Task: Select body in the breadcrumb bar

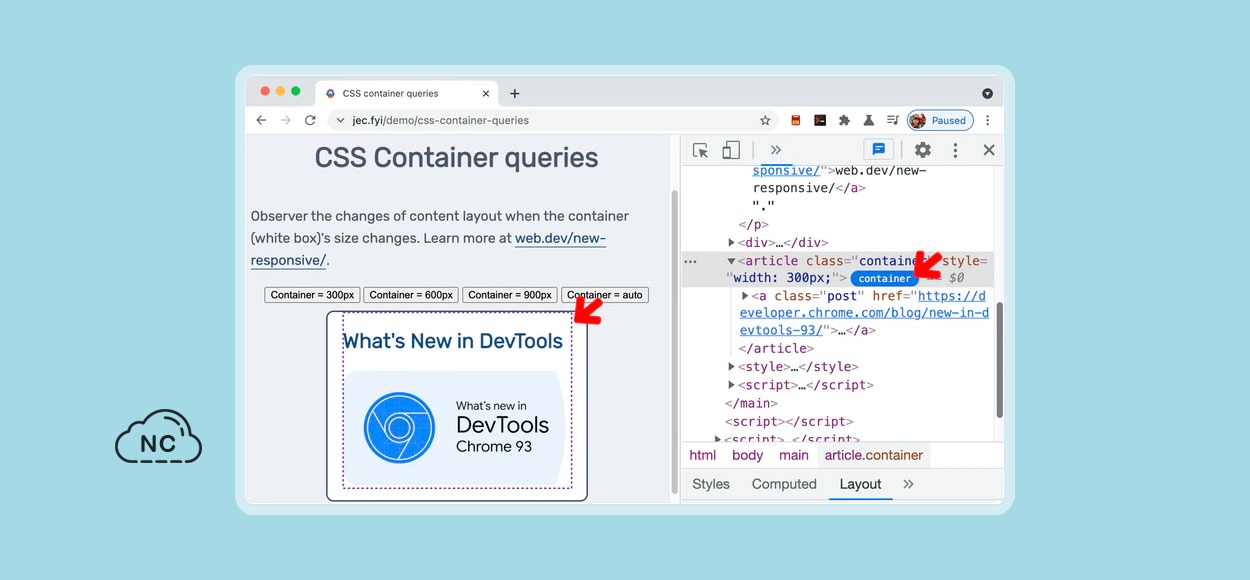Action: pos(747,455)
